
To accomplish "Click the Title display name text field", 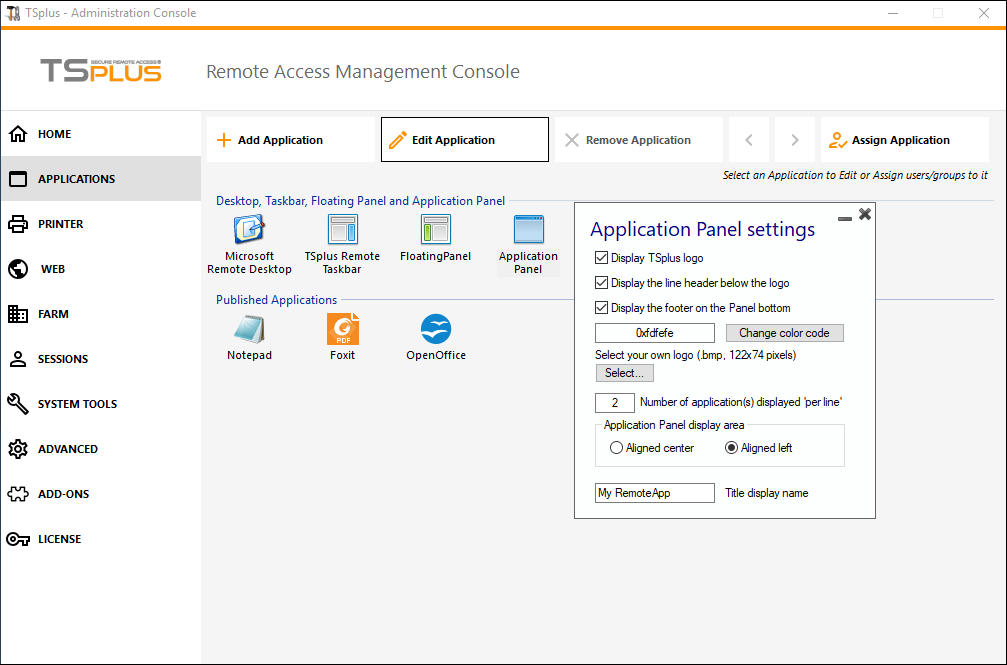I will (x=654, y=493).
